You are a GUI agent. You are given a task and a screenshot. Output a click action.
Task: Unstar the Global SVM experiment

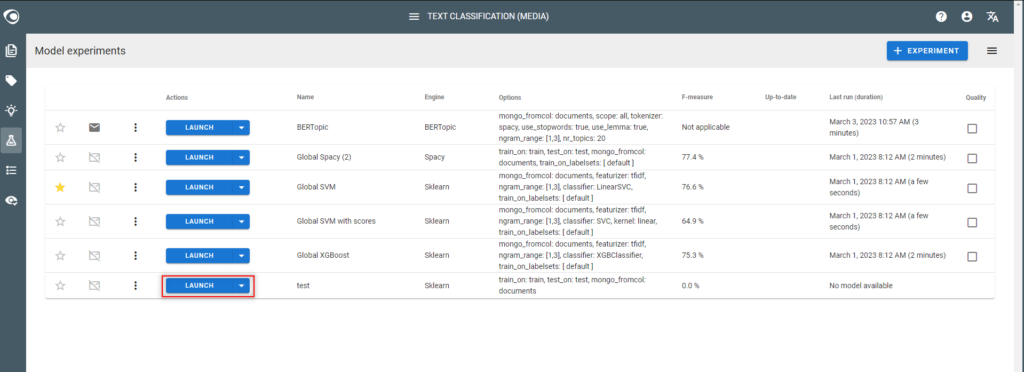(60, 188)
